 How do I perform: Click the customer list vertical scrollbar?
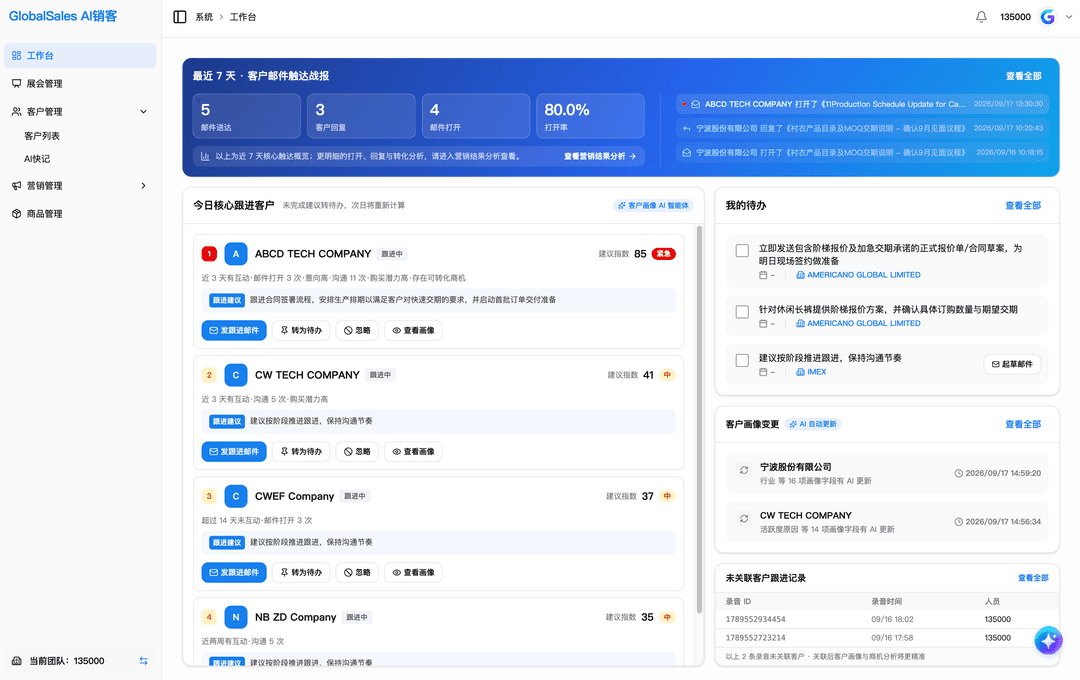click(699, 419)
